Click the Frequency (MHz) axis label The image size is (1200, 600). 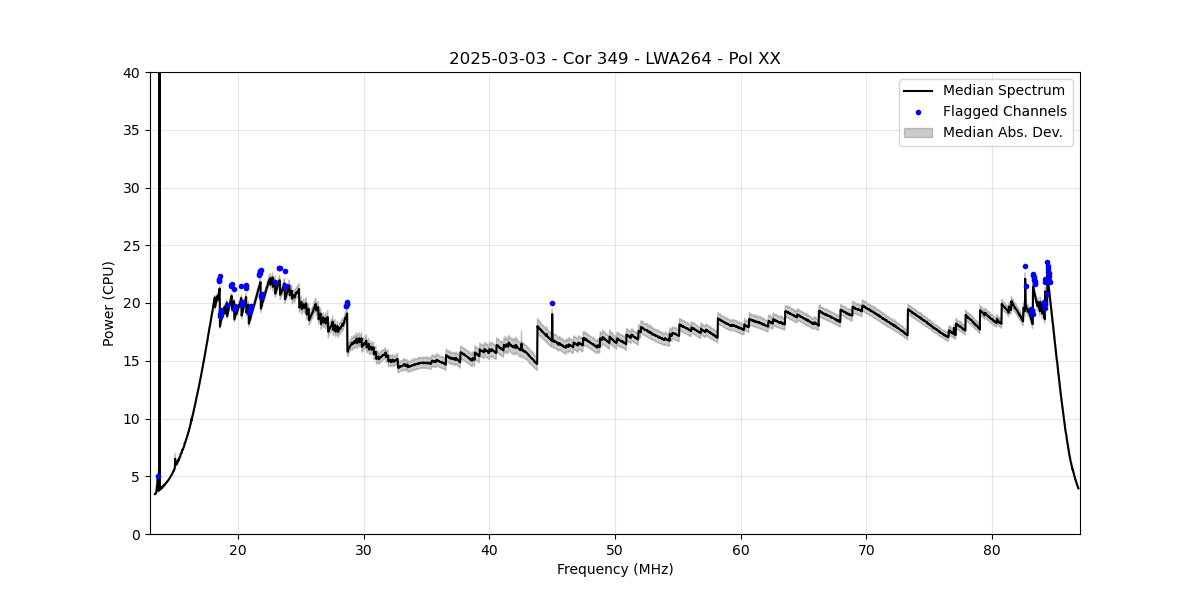[x=614, y=570]
